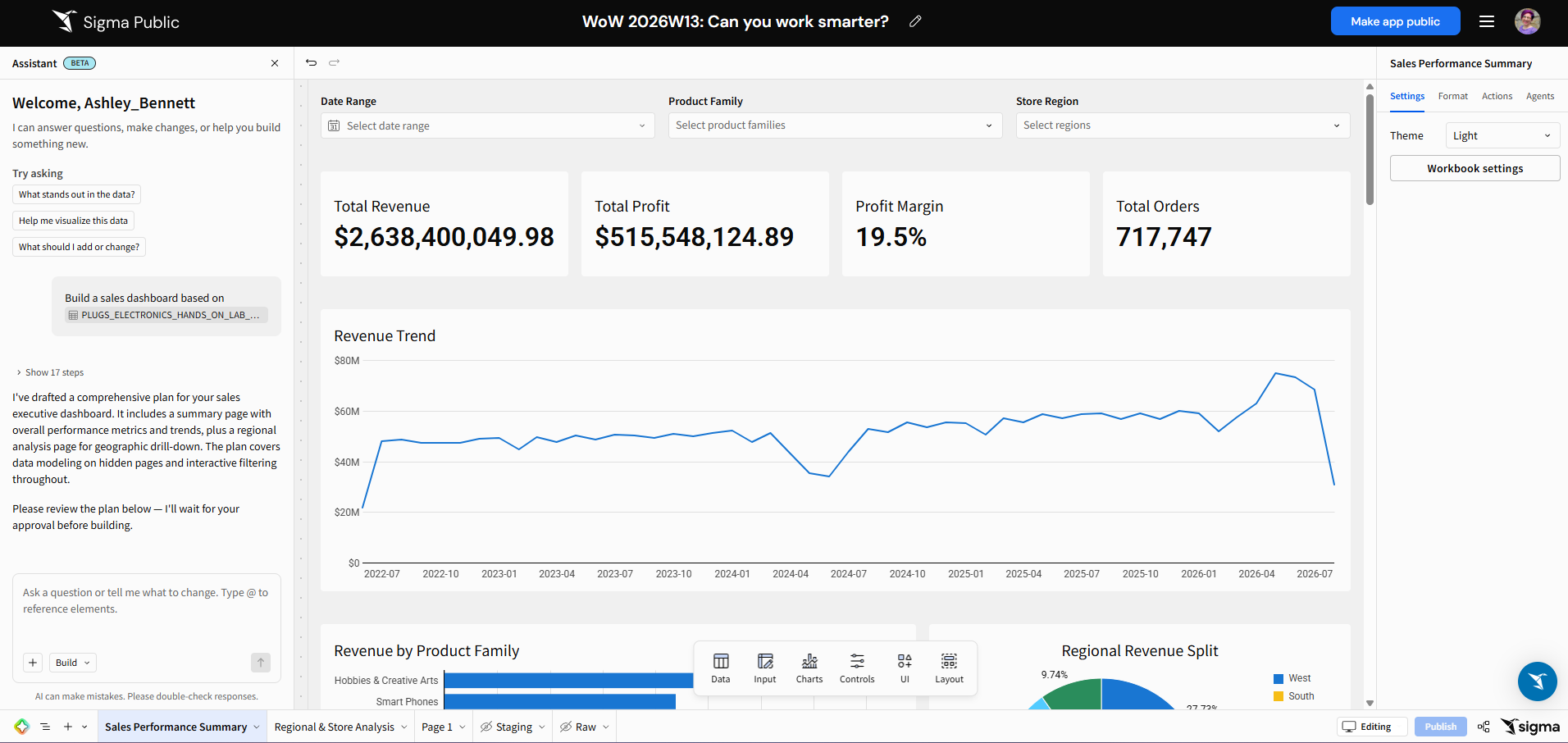
Task: Open the hamburger menu icon
Action: point(1487,21)
